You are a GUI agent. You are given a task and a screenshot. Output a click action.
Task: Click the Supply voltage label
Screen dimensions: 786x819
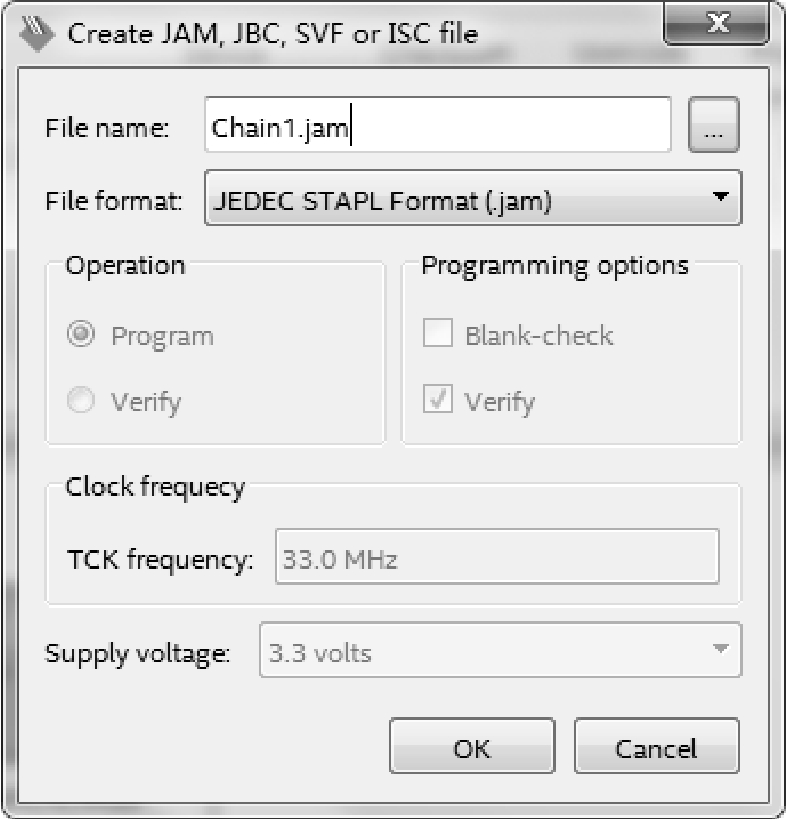click(137, 654)
